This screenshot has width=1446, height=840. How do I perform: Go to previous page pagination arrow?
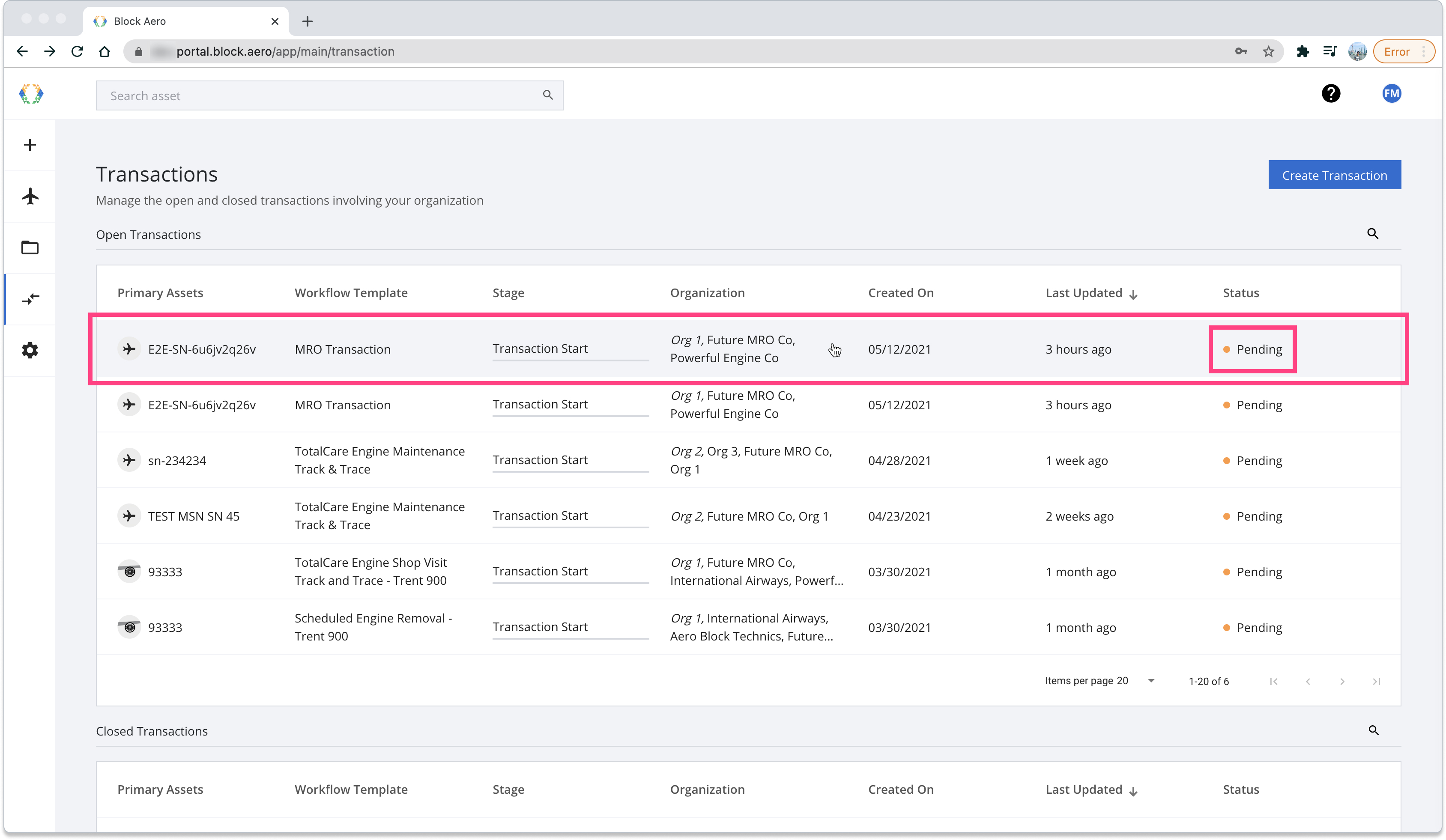tap(1308, 681)
